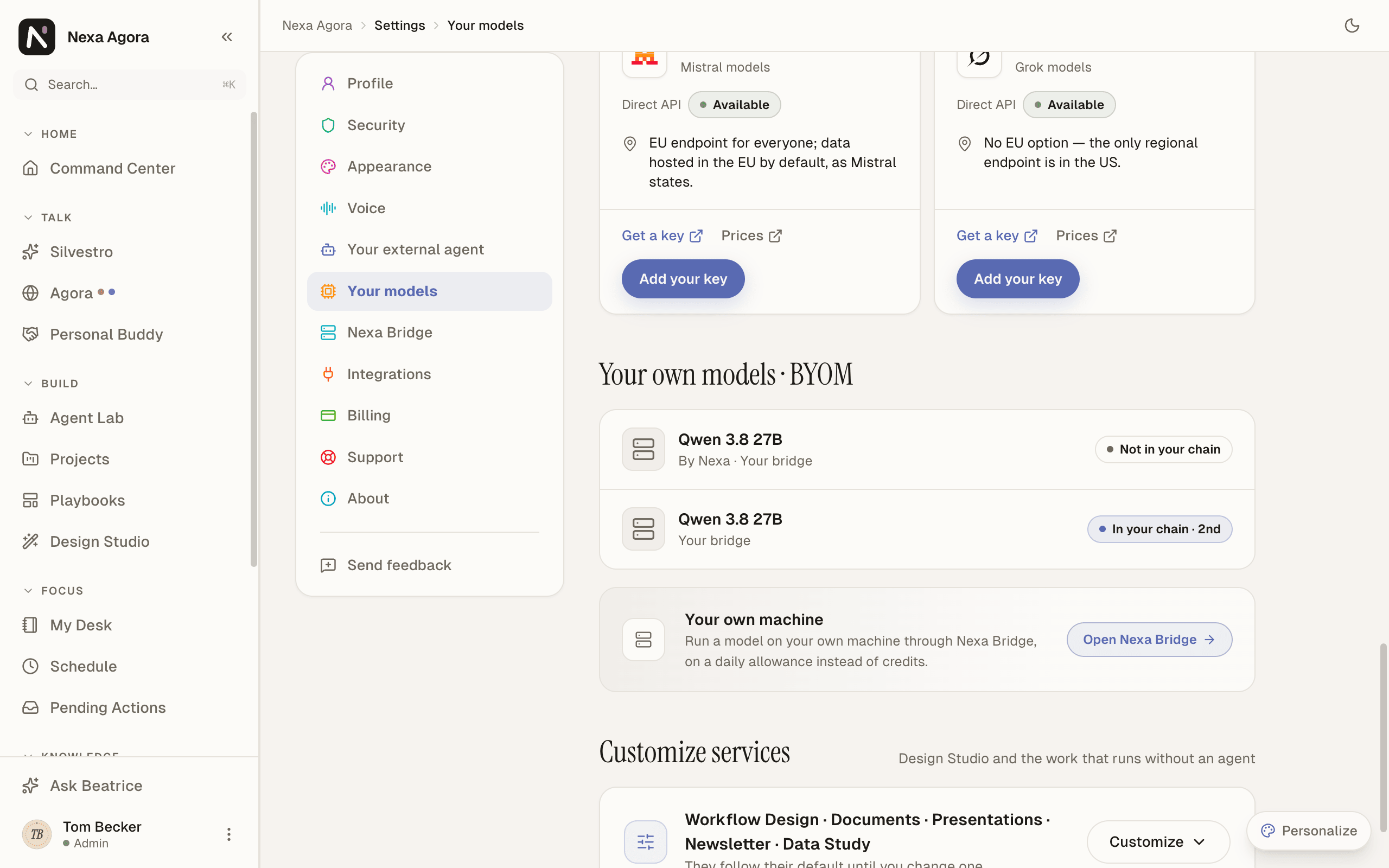Viewport: 1389px width, 868px height.
Task: Select the Security settings tab
Action: pos(429,125)
